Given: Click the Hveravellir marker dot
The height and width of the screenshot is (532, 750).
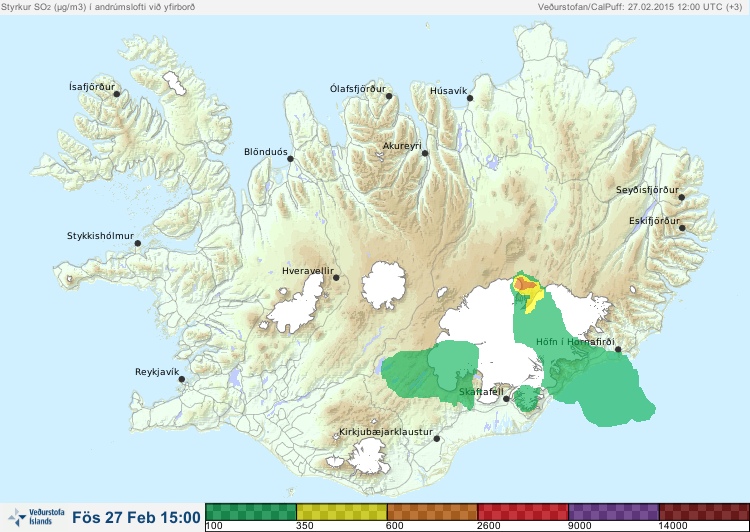Looking at the screenshot, I should coord(336,277).
